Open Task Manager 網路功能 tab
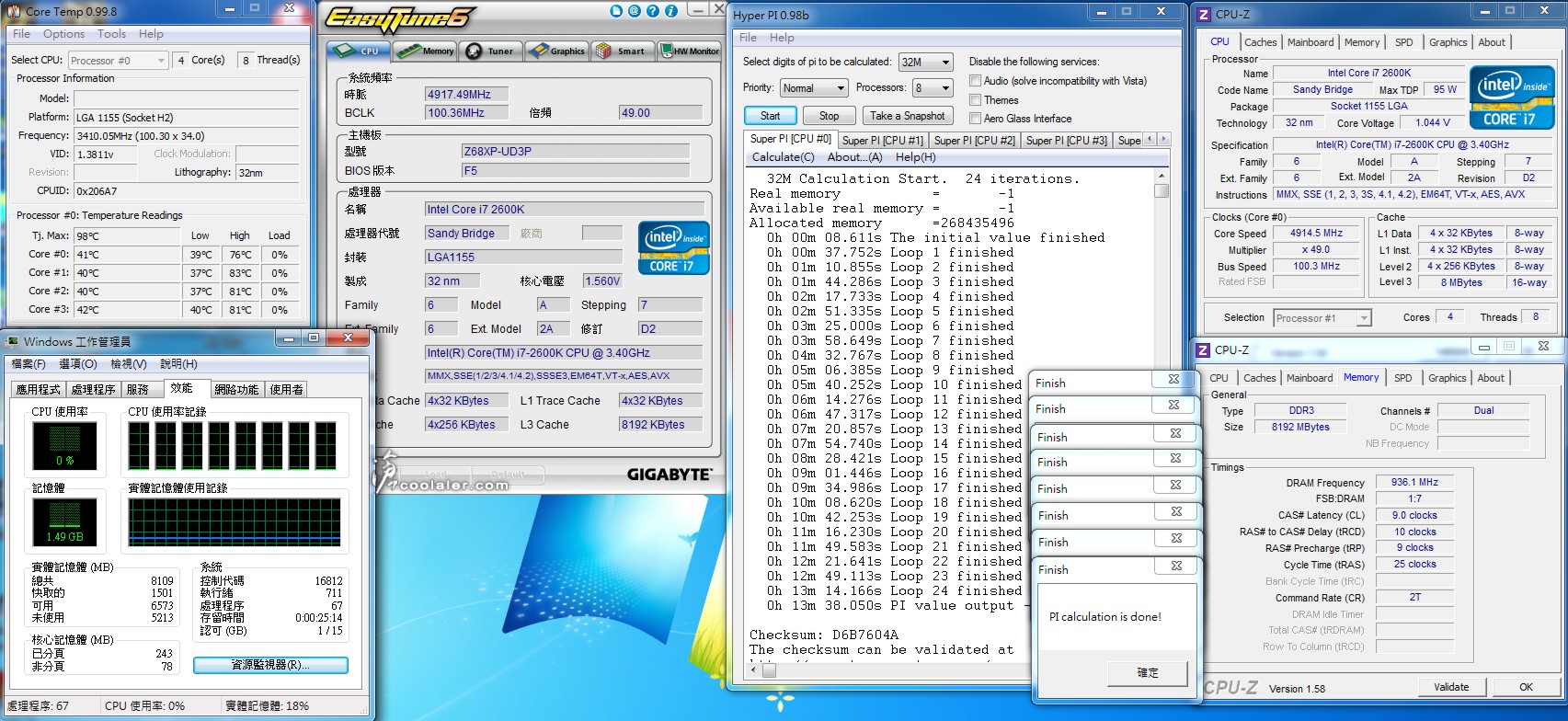 tap(236, 390)
